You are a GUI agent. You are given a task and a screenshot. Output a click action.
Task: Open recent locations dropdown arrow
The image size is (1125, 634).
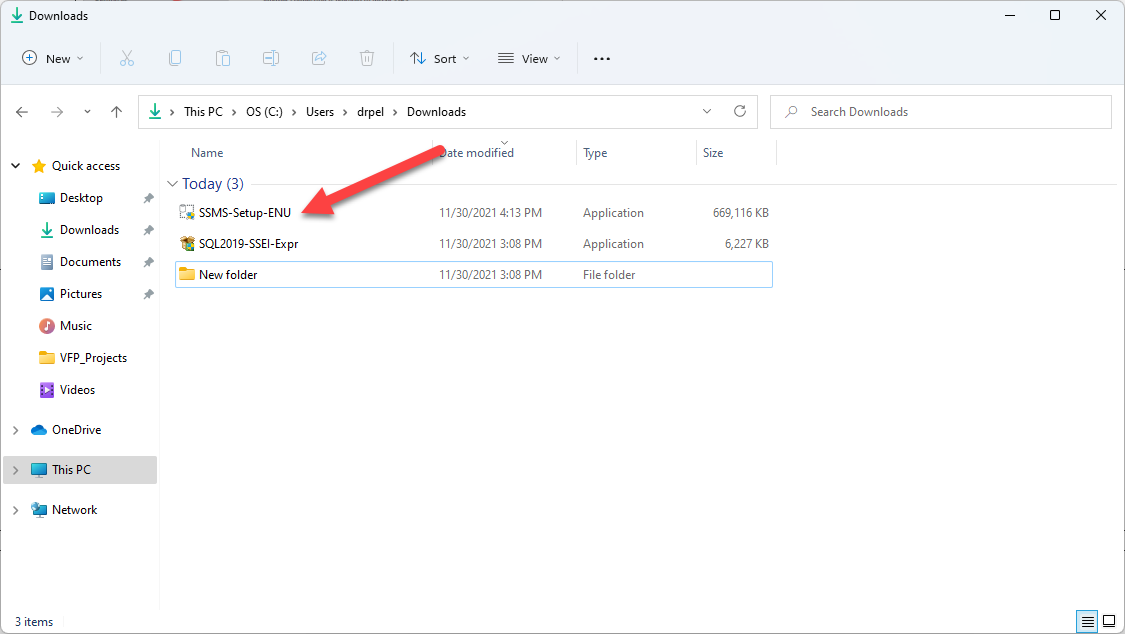[88, 112]
